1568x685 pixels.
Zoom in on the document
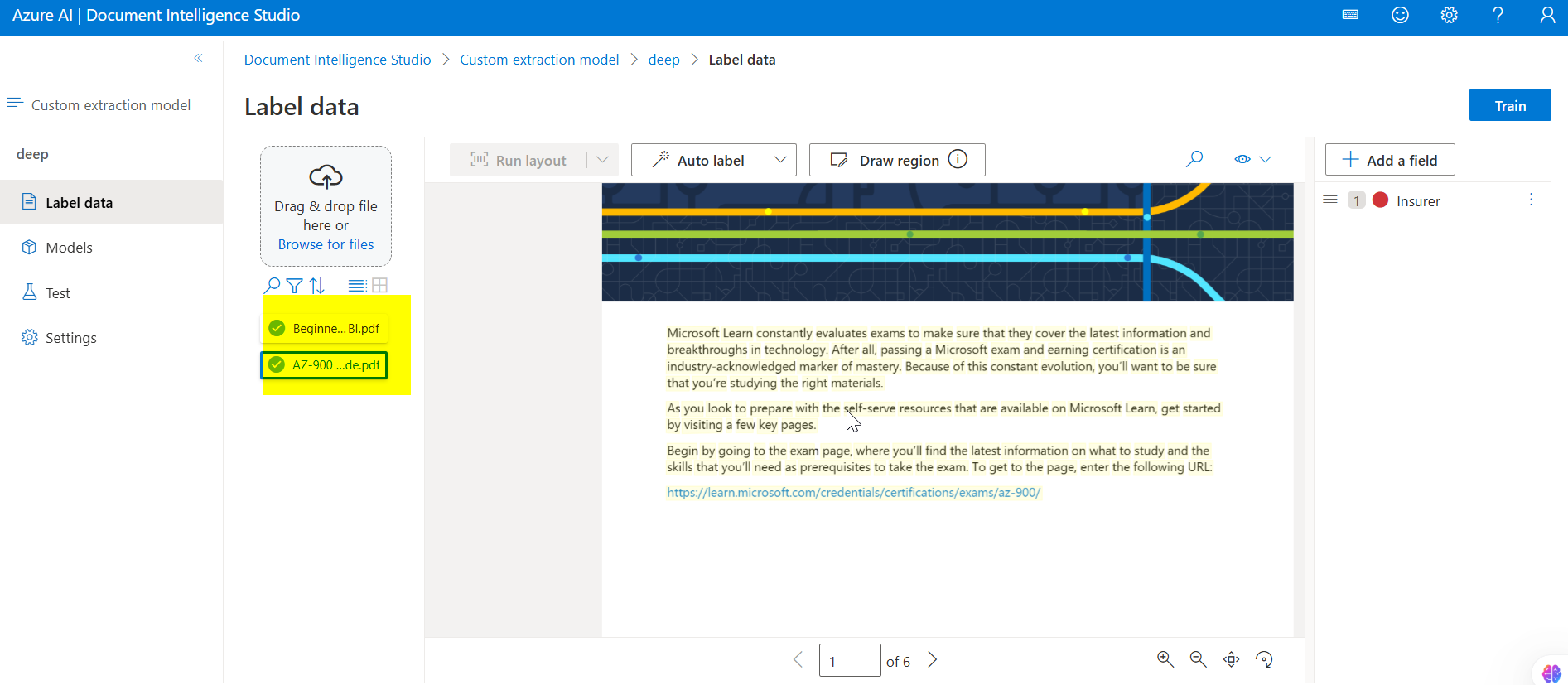click(x=1165, y=659)
